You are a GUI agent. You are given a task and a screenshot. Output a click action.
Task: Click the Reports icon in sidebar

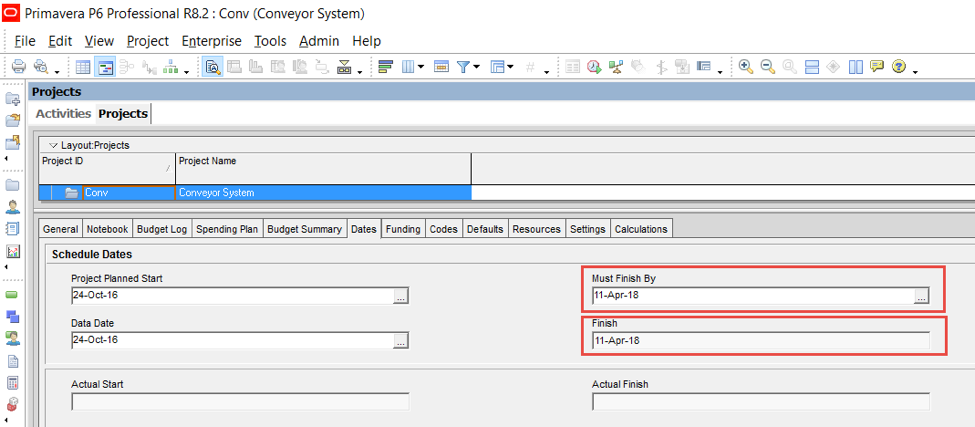pyautogui.click(x=12, y=229)
